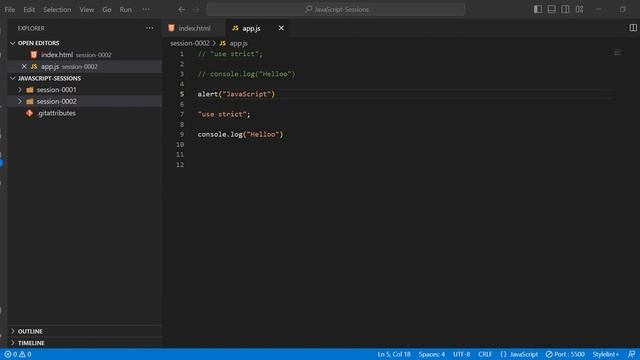Close app.js from the Open Editors list
The width and height of the screenshot is (640, 360).
(x=24, y=67)
